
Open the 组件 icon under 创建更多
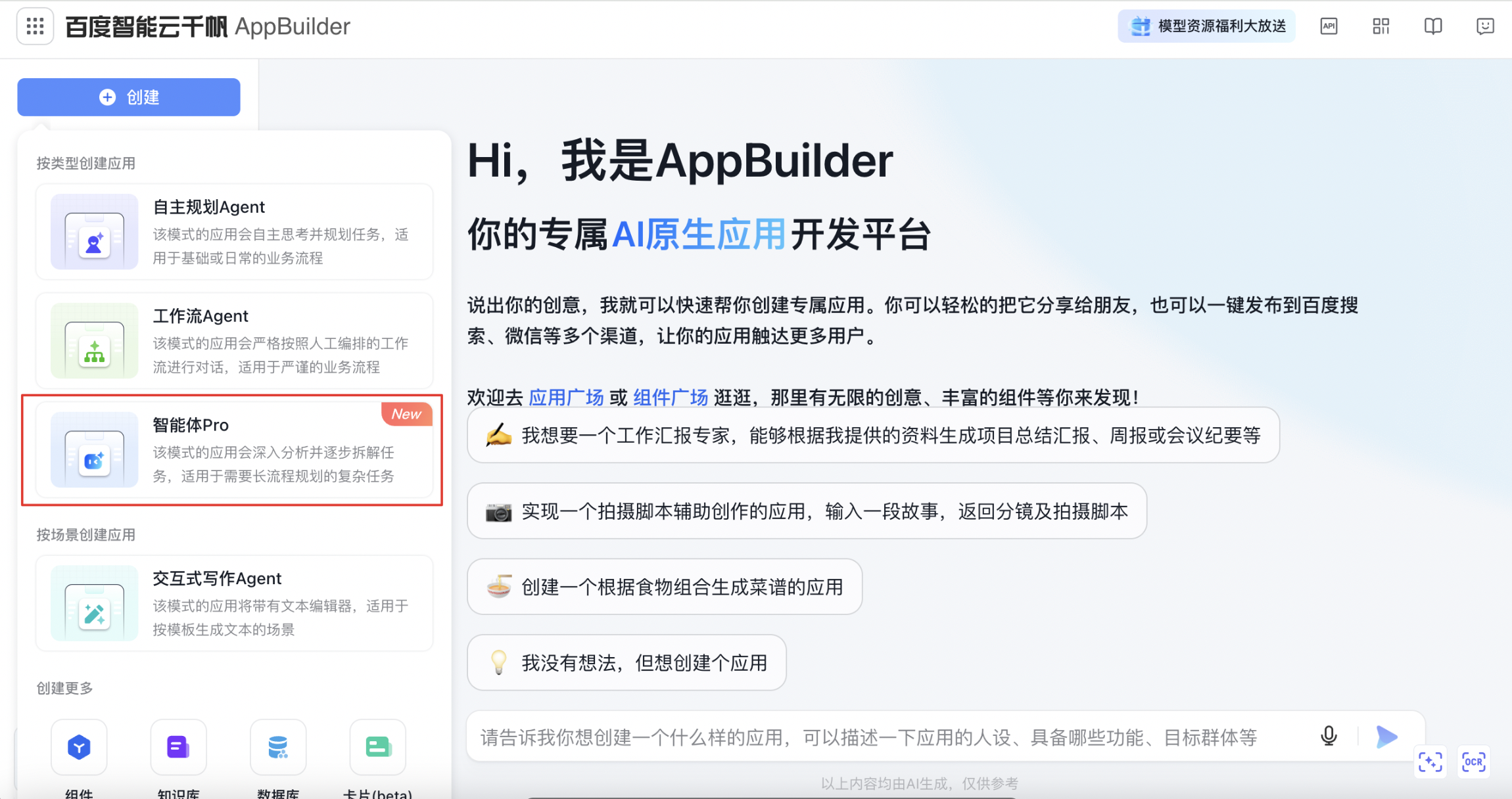click(79, 747)
